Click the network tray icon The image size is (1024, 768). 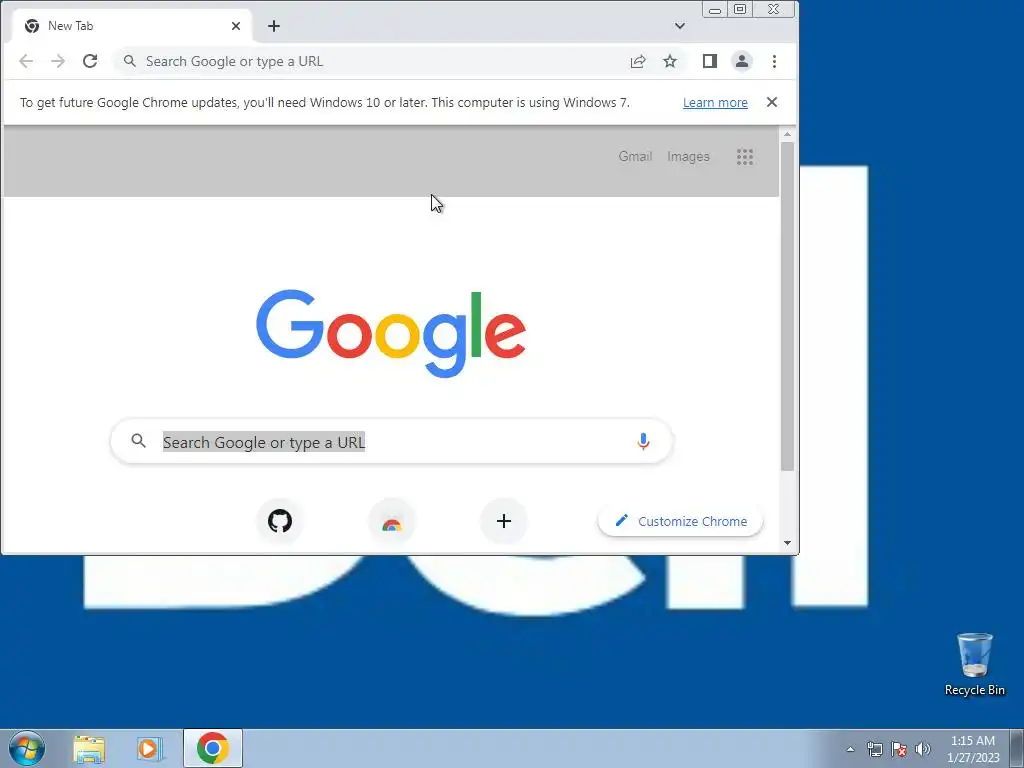pos(874,749)
